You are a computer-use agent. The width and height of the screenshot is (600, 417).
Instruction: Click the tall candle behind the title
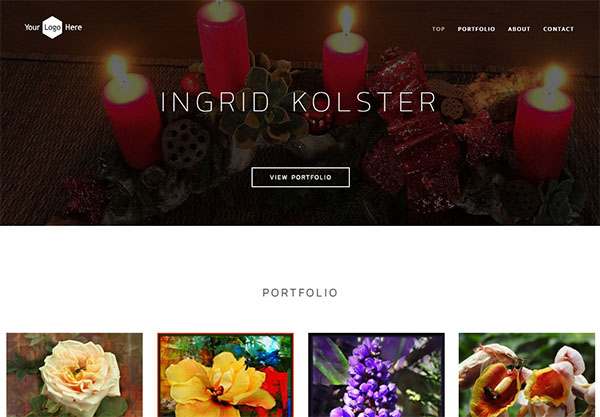point(223,46)
